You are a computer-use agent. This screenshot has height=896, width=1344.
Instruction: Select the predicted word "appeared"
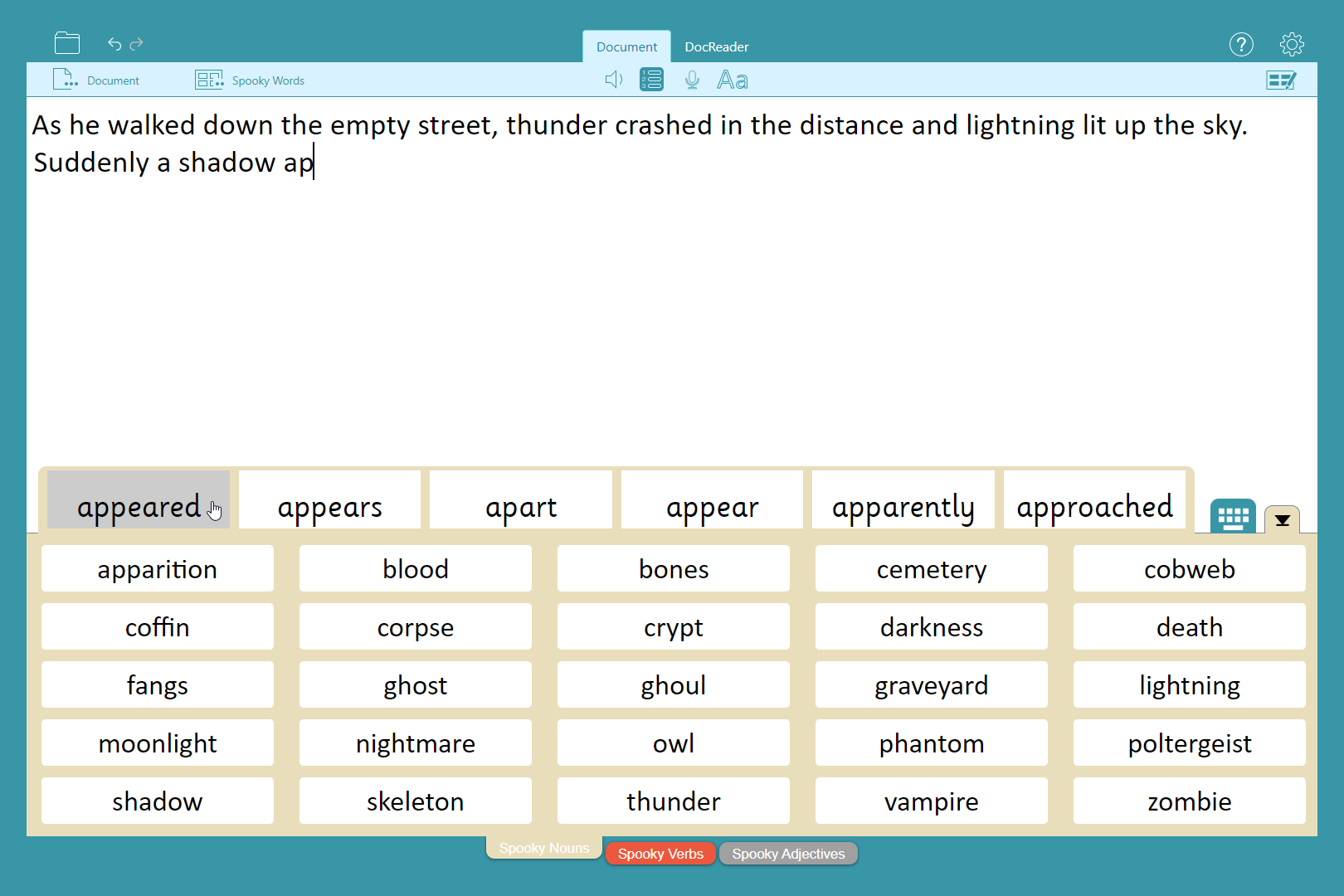pos(139,507)
